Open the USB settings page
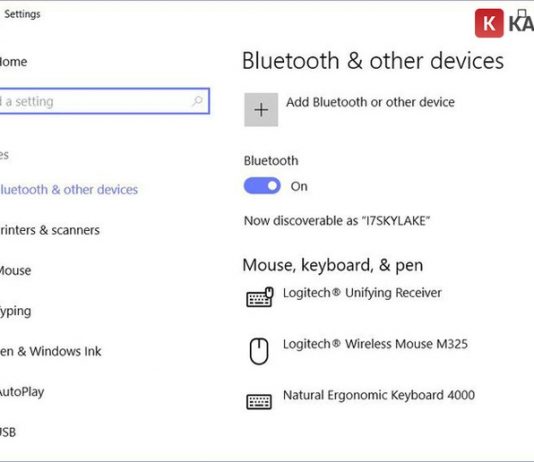Image resolution: width=534 pixels, height=462 pixels. (x=8, y=432)
